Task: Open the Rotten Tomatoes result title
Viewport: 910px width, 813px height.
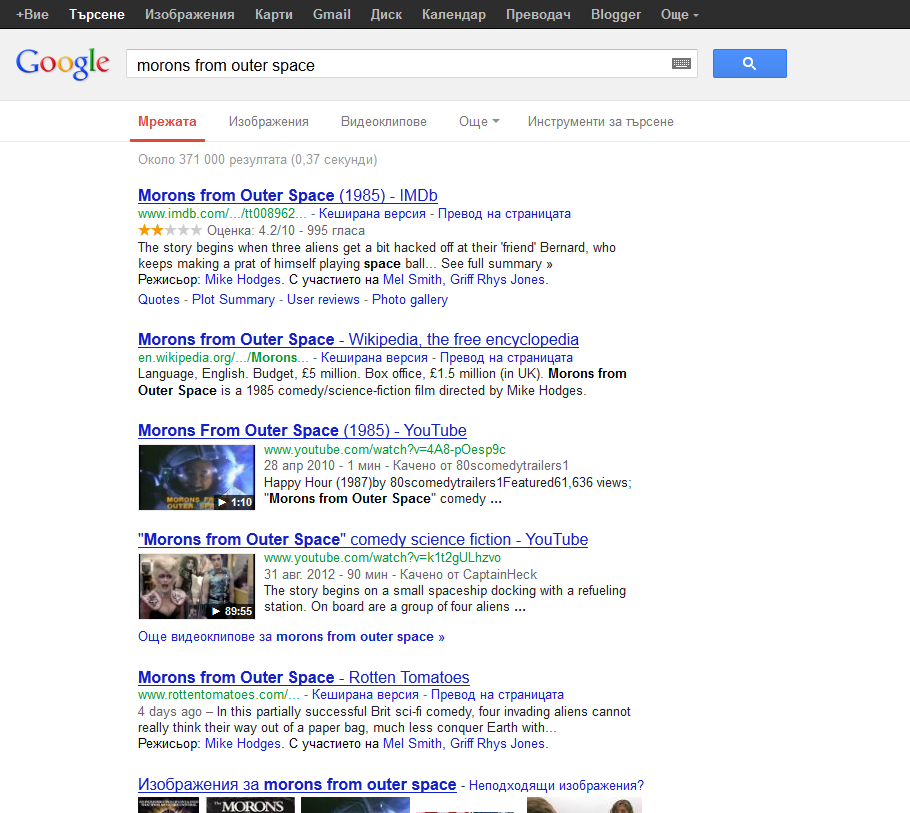Action: (x=304, y=677)
